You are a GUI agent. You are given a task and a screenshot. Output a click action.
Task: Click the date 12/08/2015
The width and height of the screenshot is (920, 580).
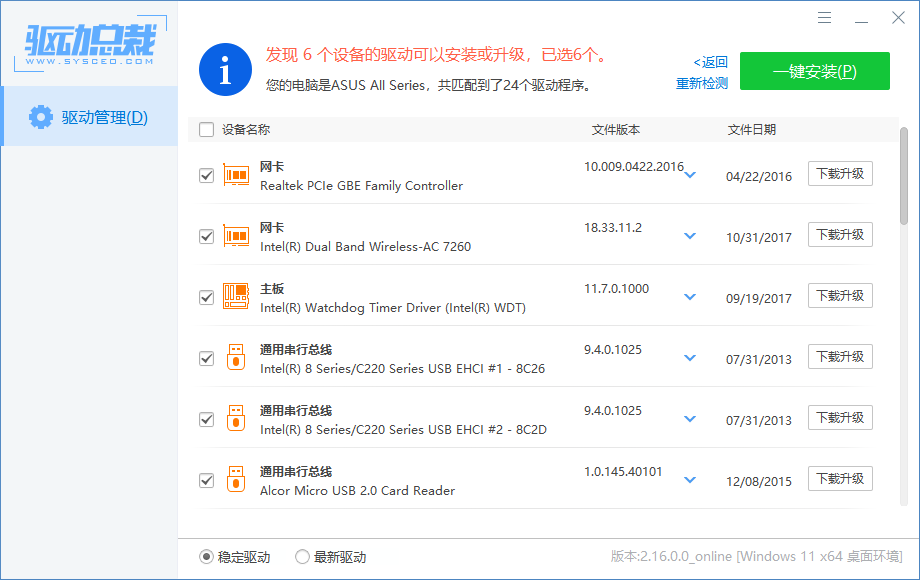(x=759, y=481)
